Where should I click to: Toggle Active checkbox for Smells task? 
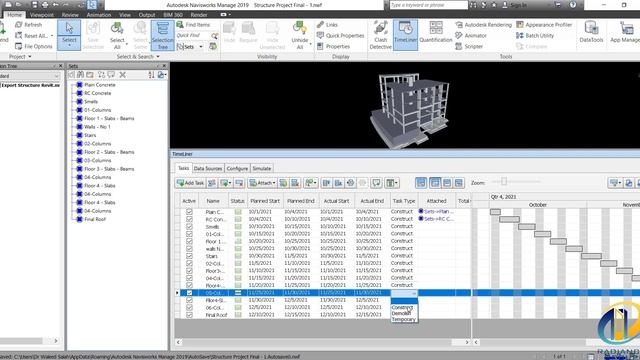[x=189, y=227]
